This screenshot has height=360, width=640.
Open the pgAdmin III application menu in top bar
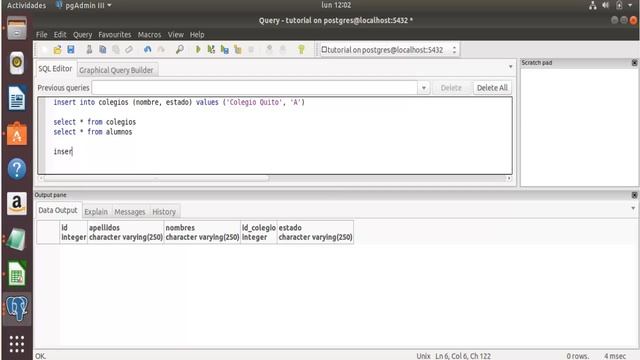(84, 5)
